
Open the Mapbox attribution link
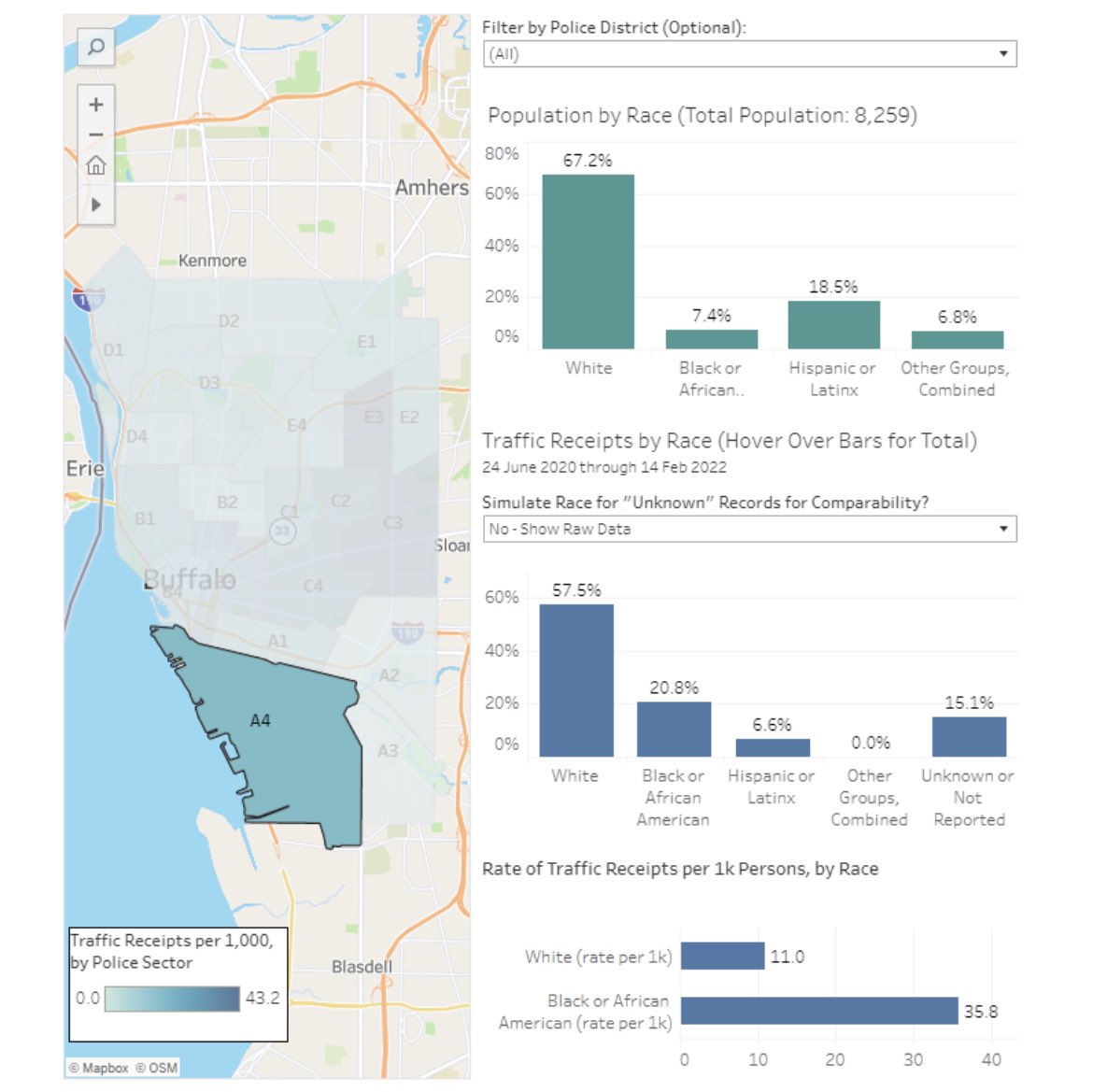click(x=99, y=1068)
